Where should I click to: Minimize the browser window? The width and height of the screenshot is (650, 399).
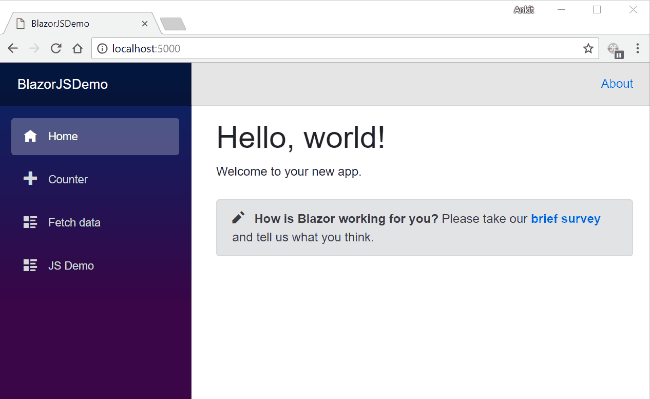pyautogui.click(x=561, y=10)
